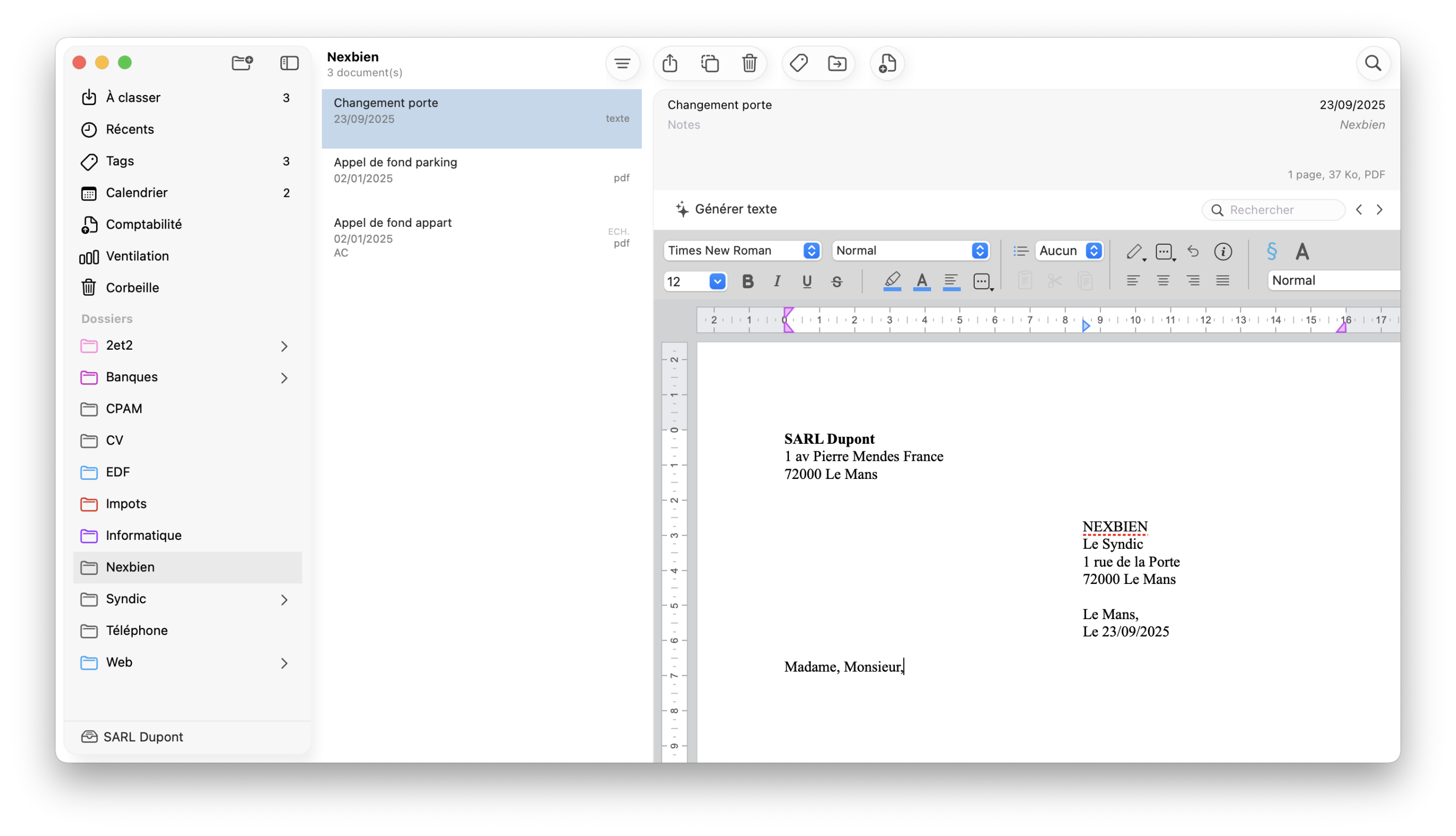The width and height of the screenshot is (1456, 836).
Task: Click the text color swatch button
Action: [x=922, y=281]
